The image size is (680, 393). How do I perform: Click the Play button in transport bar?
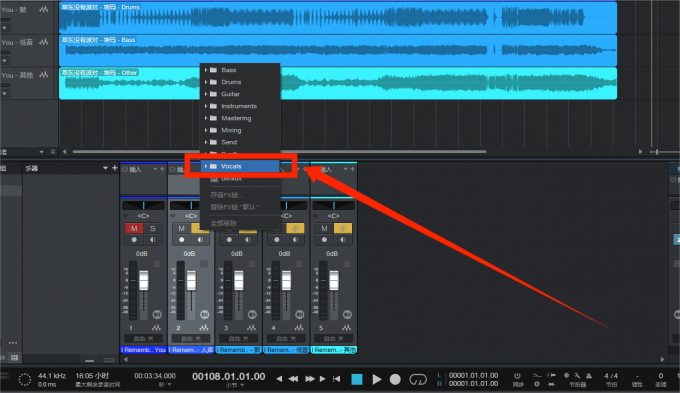pos(376,380)
